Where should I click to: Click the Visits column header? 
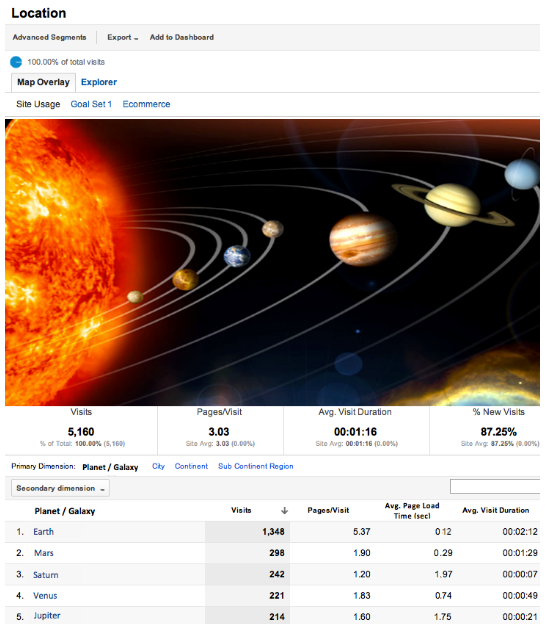pyautogui.click(x=241, y=510)
